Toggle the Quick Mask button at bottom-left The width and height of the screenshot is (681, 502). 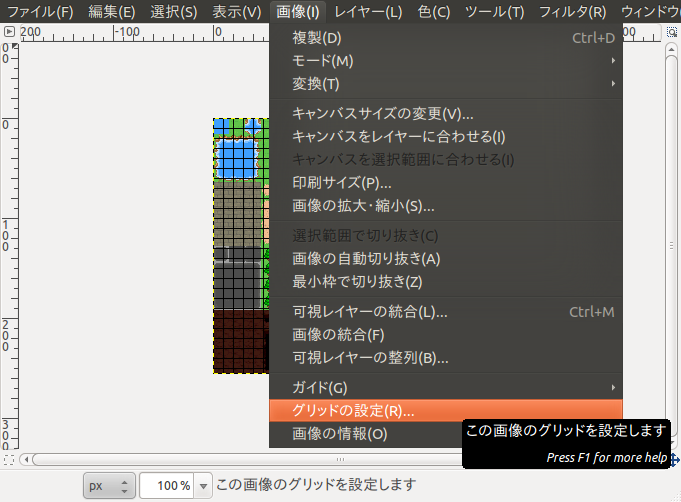pos(9,459)
